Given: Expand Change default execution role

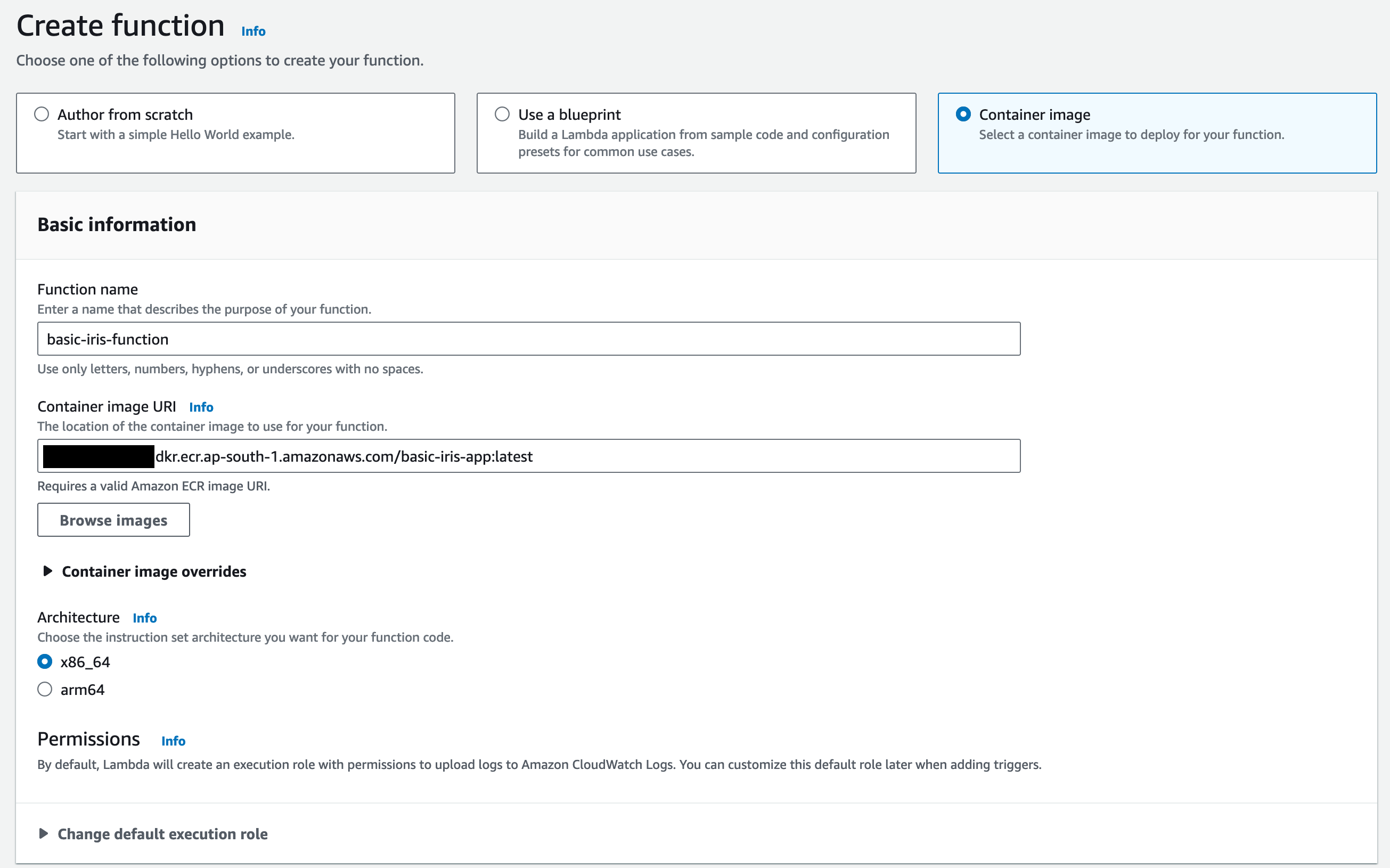Looking at the screenshot, I should coord(162,833).
